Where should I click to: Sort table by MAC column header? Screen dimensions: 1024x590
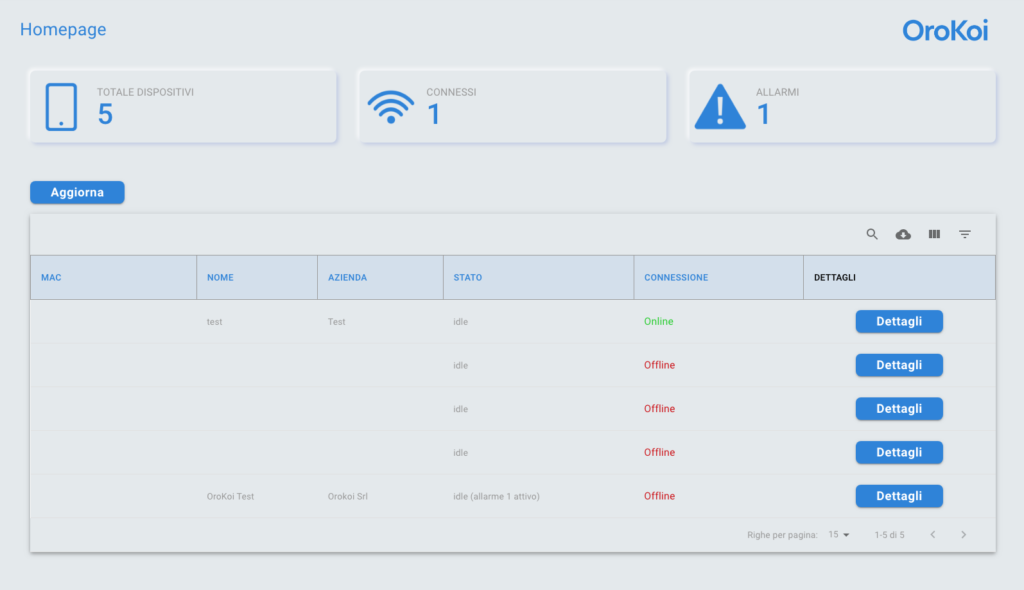coord(51,277)
